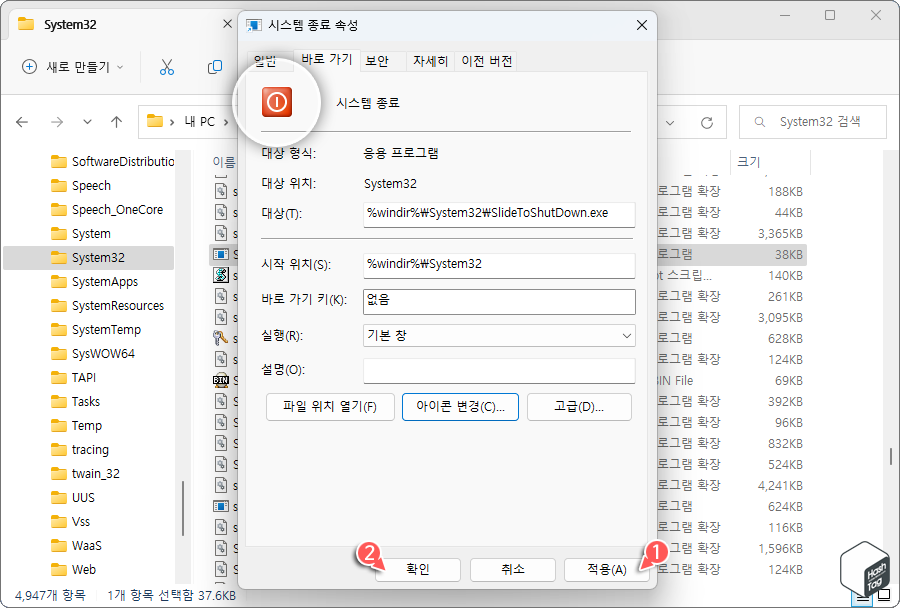Image resolution: width=900 pixels, height=608 pixels.
Task: Click the cut (scissors) icon in Explorer toolbar
Action: (166, 64)
